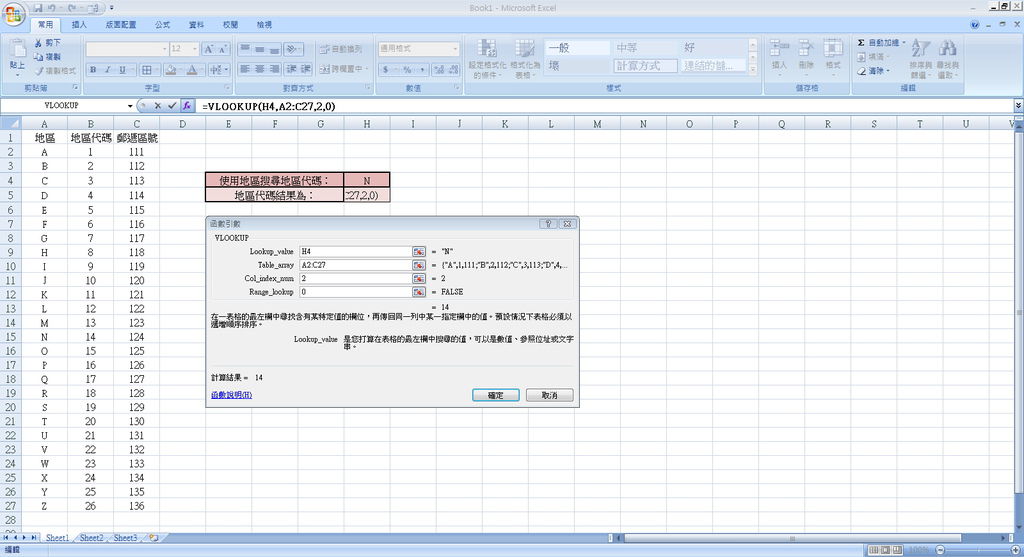Viewport: 1024px width, 557px height.
Task: Expand the cell styles gallery
Action: click(x=753, y=69)
